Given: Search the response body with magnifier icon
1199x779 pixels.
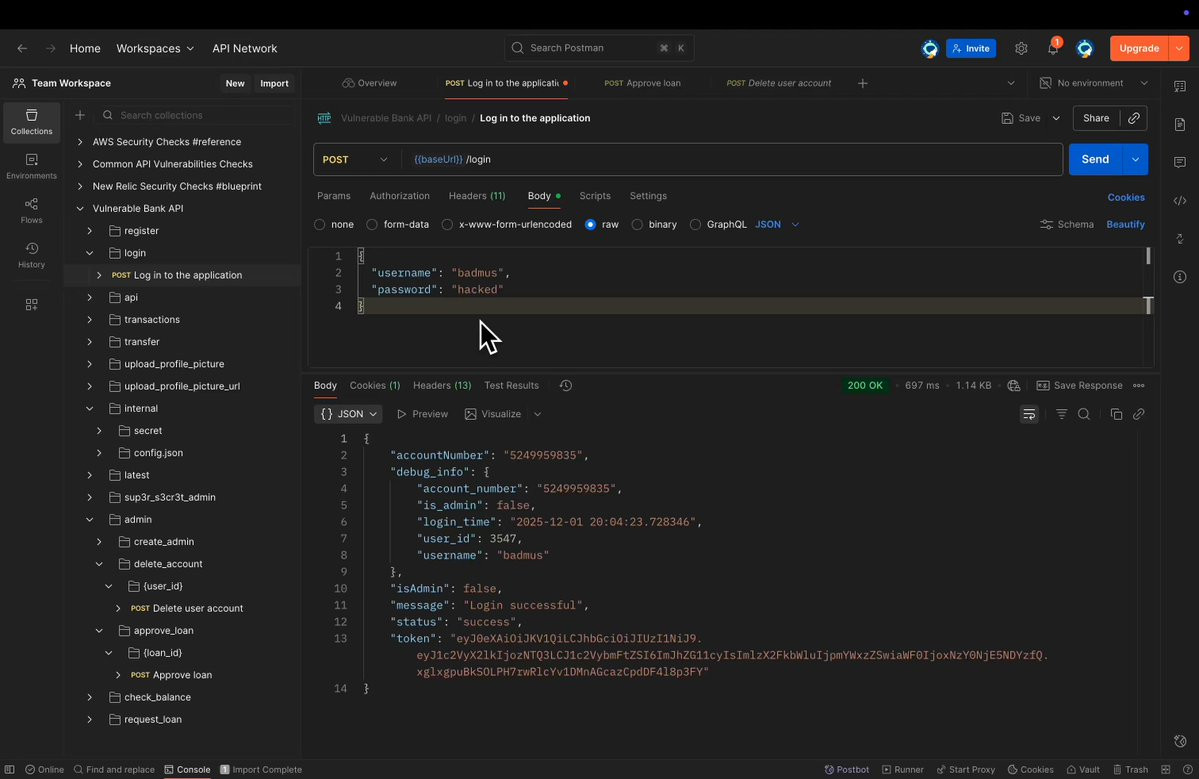Looking at the screenshot, I should [x=1084, y=414].
